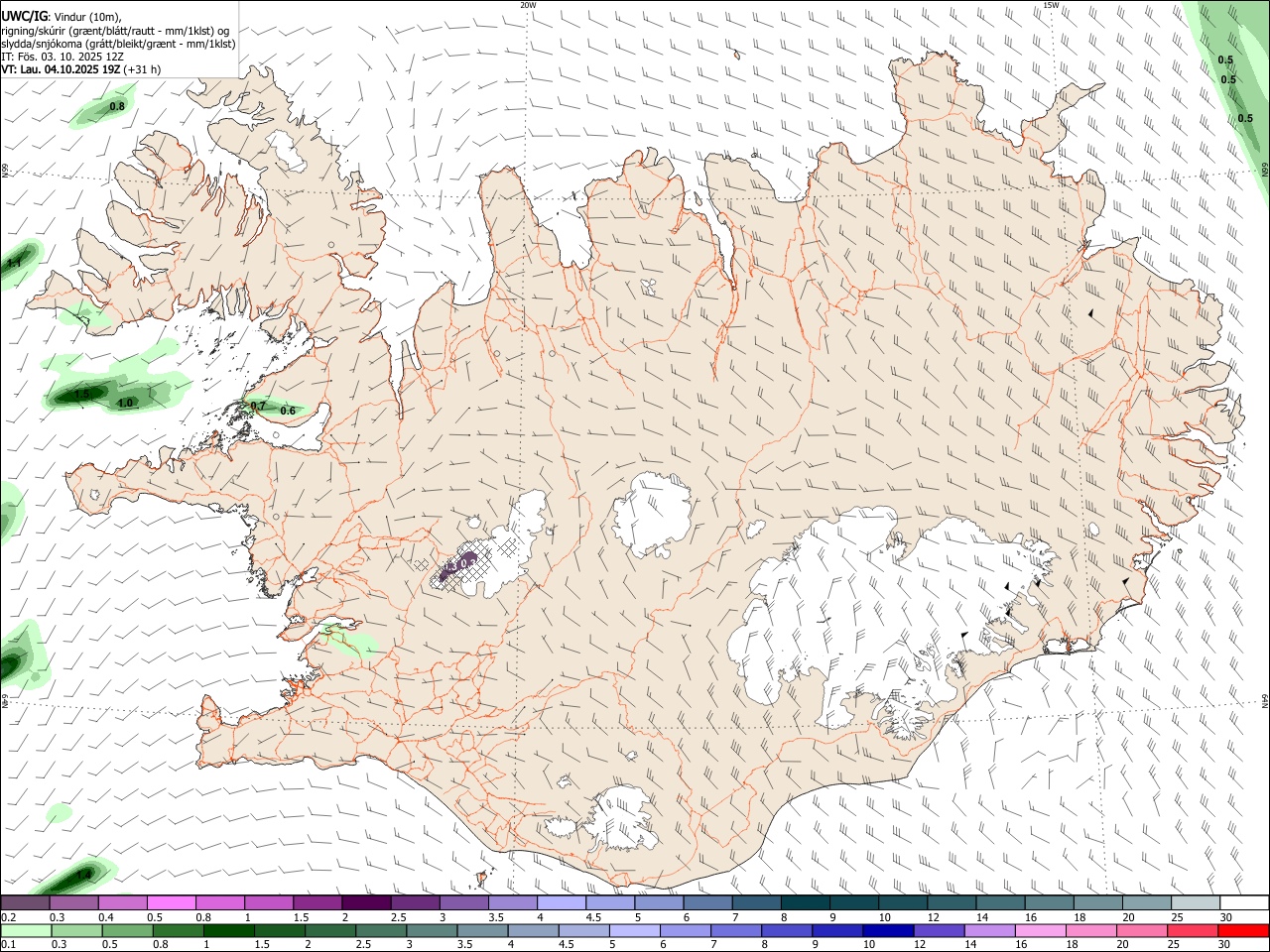Click the 0.8 precipitation value northwest of Westfjords
The image size is (1270, 952).
coord(117,106)
